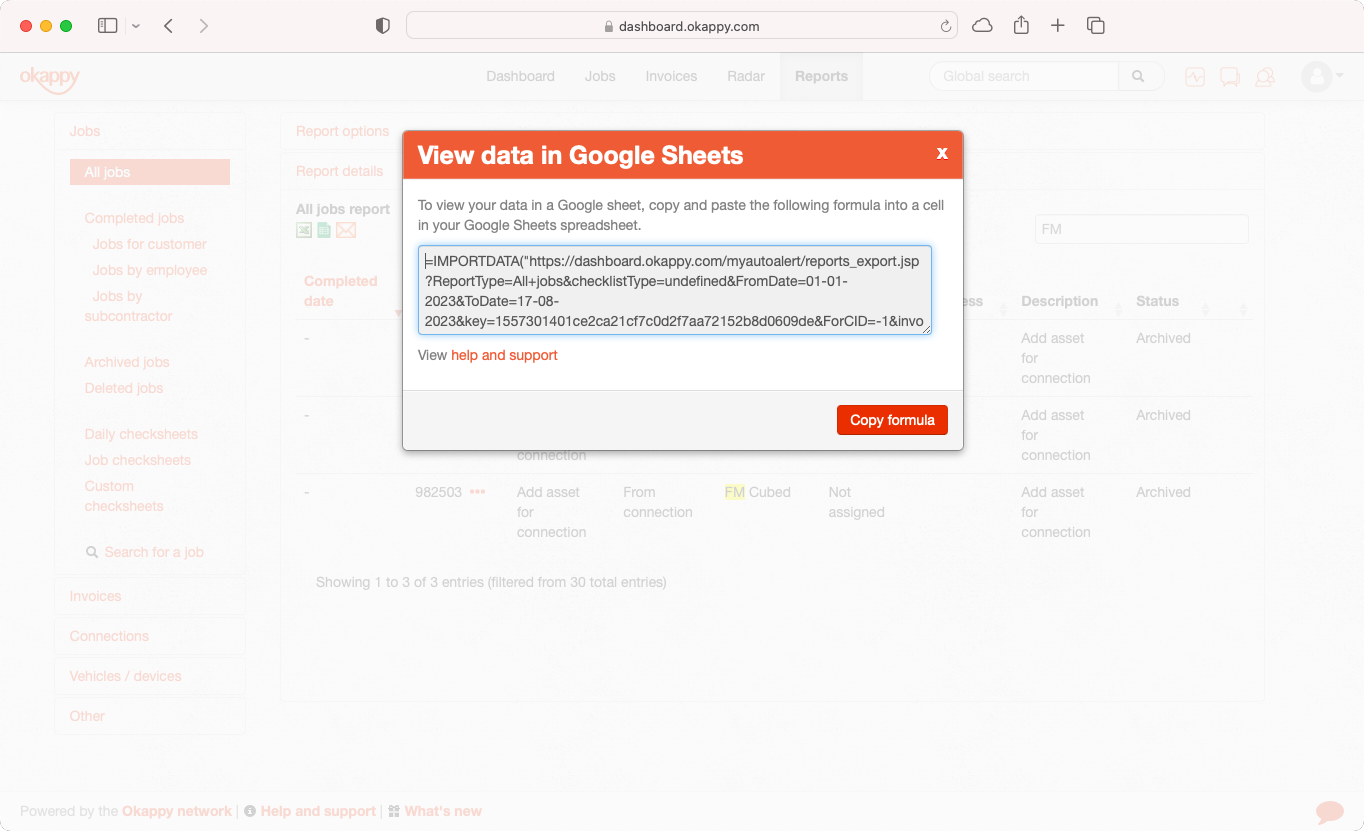Open the chat messages icon in header

click(1230, 77)
